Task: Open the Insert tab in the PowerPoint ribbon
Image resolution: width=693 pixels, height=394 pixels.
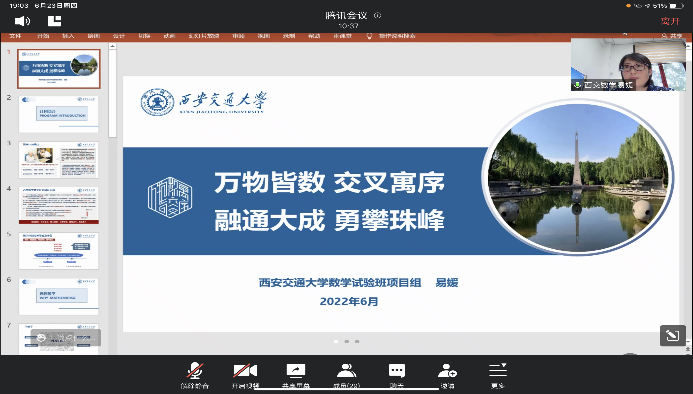Action: (68, 36)
